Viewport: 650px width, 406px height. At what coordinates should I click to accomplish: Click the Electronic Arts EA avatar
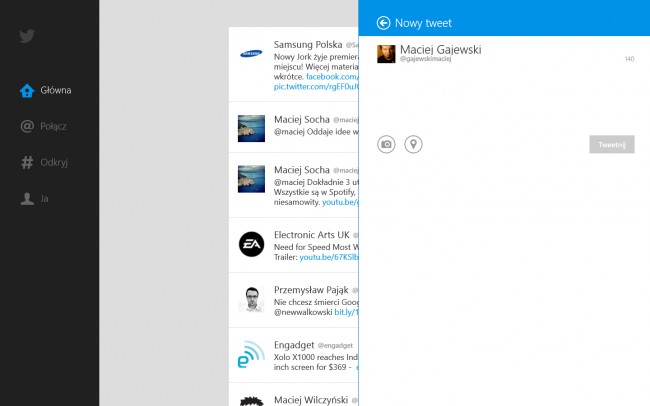(251, 244)
